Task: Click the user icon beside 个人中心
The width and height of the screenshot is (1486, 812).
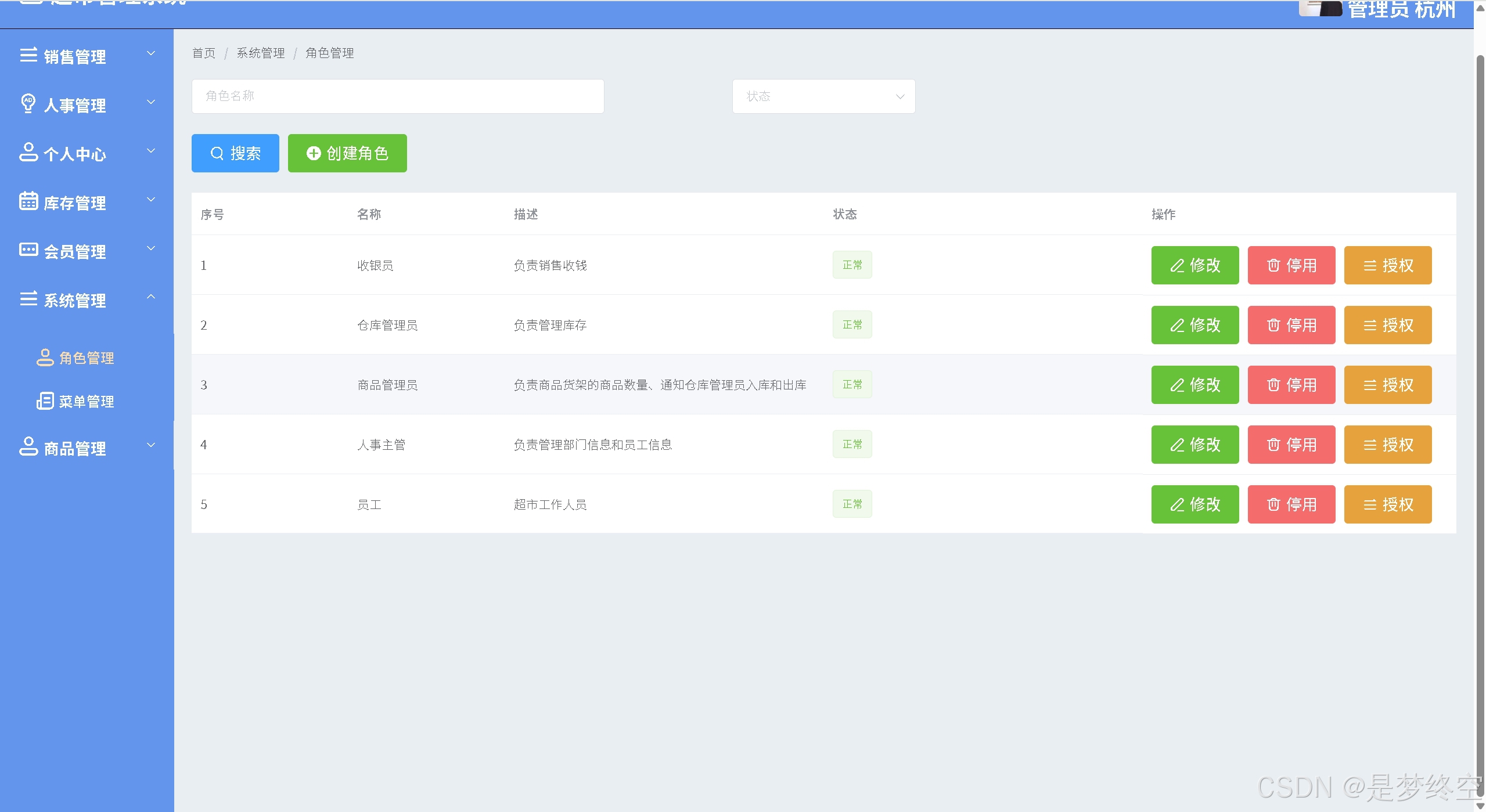Action: [28, 152]
